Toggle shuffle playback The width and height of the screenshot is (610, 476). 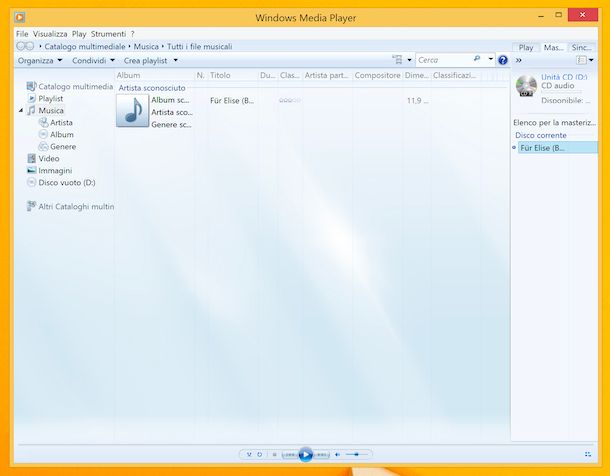point(249,454)
